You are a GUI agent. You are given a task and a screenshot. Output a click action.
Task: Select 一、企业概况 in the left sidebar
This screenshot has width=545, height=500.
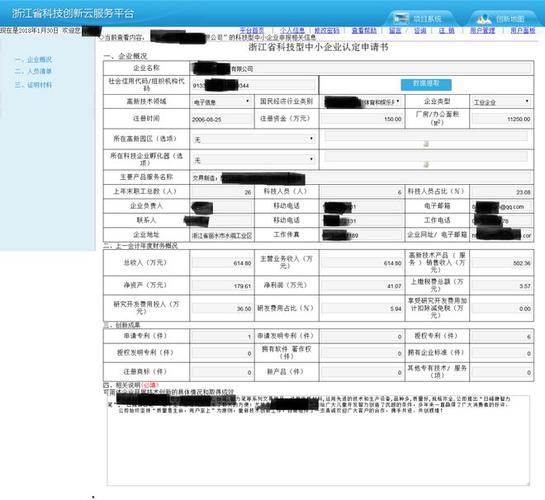pyautogui.click(x=33, y=60)
